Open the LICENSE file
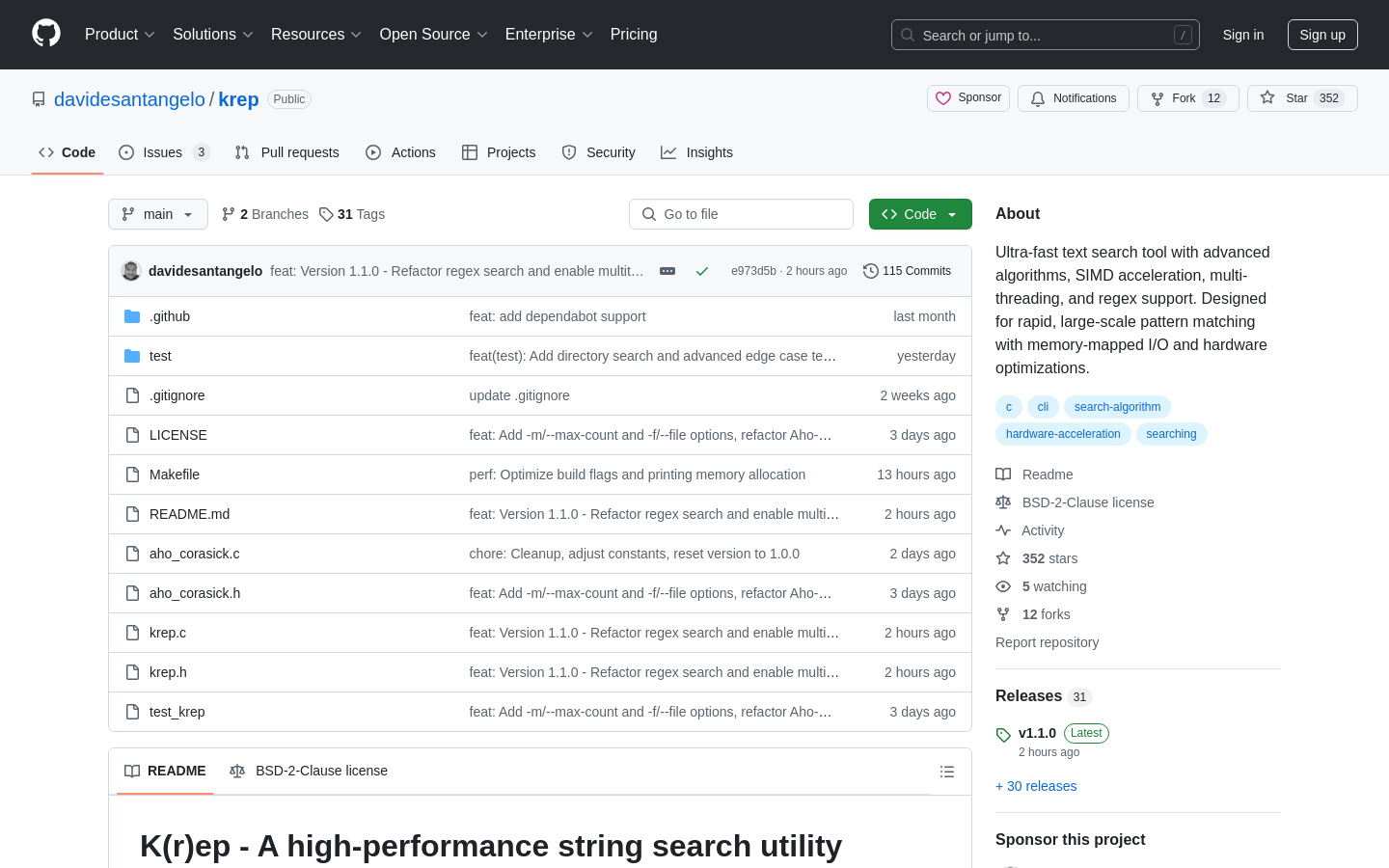The width and height of the screenshot is (1389, 868). tap(178, 435)
